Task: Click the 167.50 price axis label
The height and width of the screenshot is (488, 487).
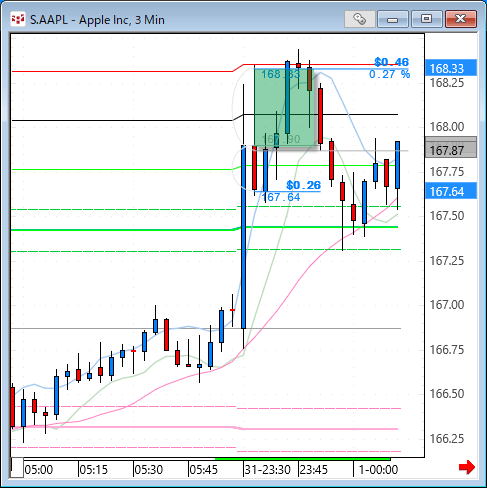Action: 447,216
